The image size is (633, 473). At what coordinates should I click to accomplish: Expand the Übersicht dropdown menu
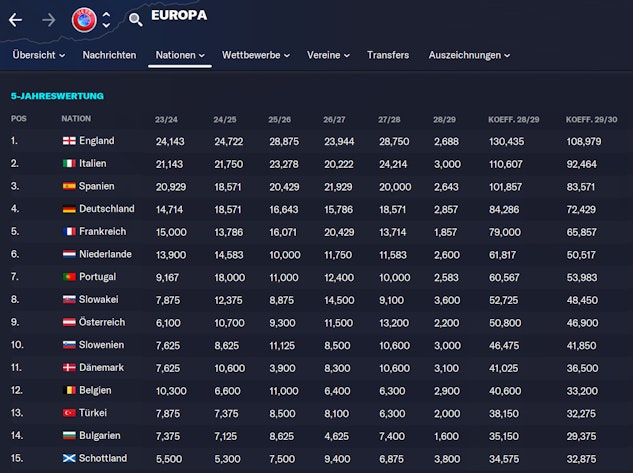coord(39,55)
